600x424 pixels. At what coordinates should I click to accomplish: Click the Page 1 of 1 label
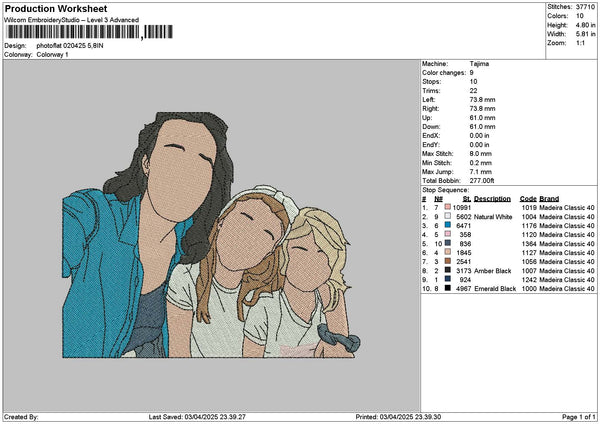[579, 417]
